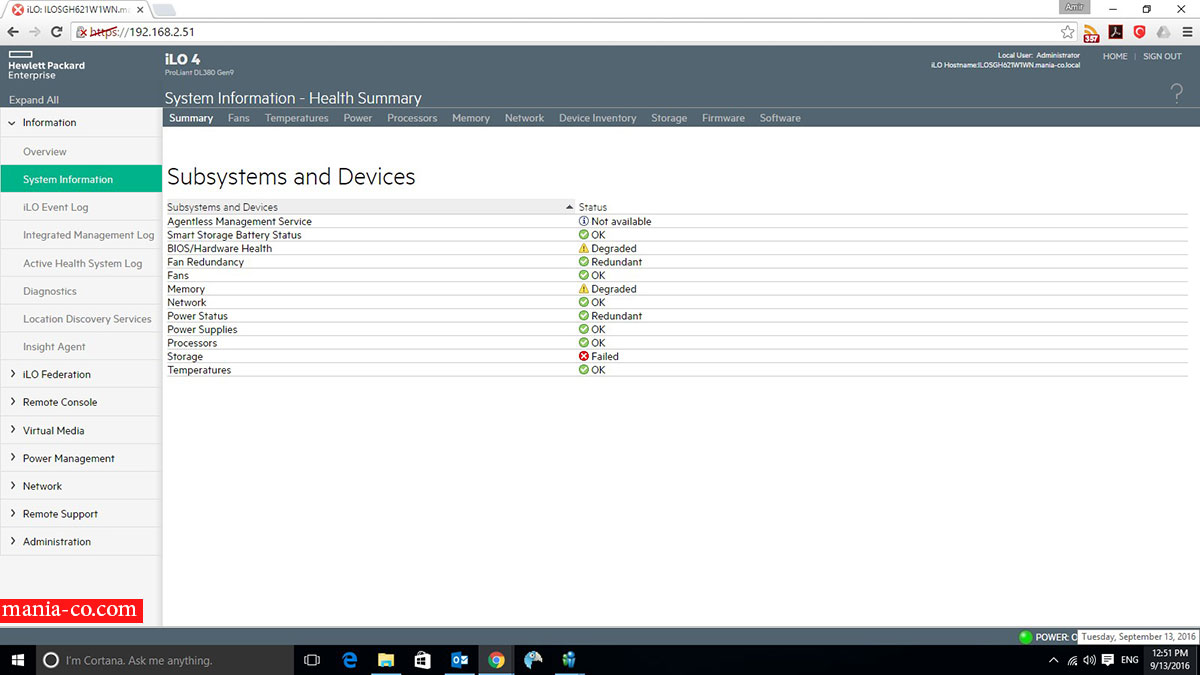Click the SIGN OUT link

[x=1162, y=57]
